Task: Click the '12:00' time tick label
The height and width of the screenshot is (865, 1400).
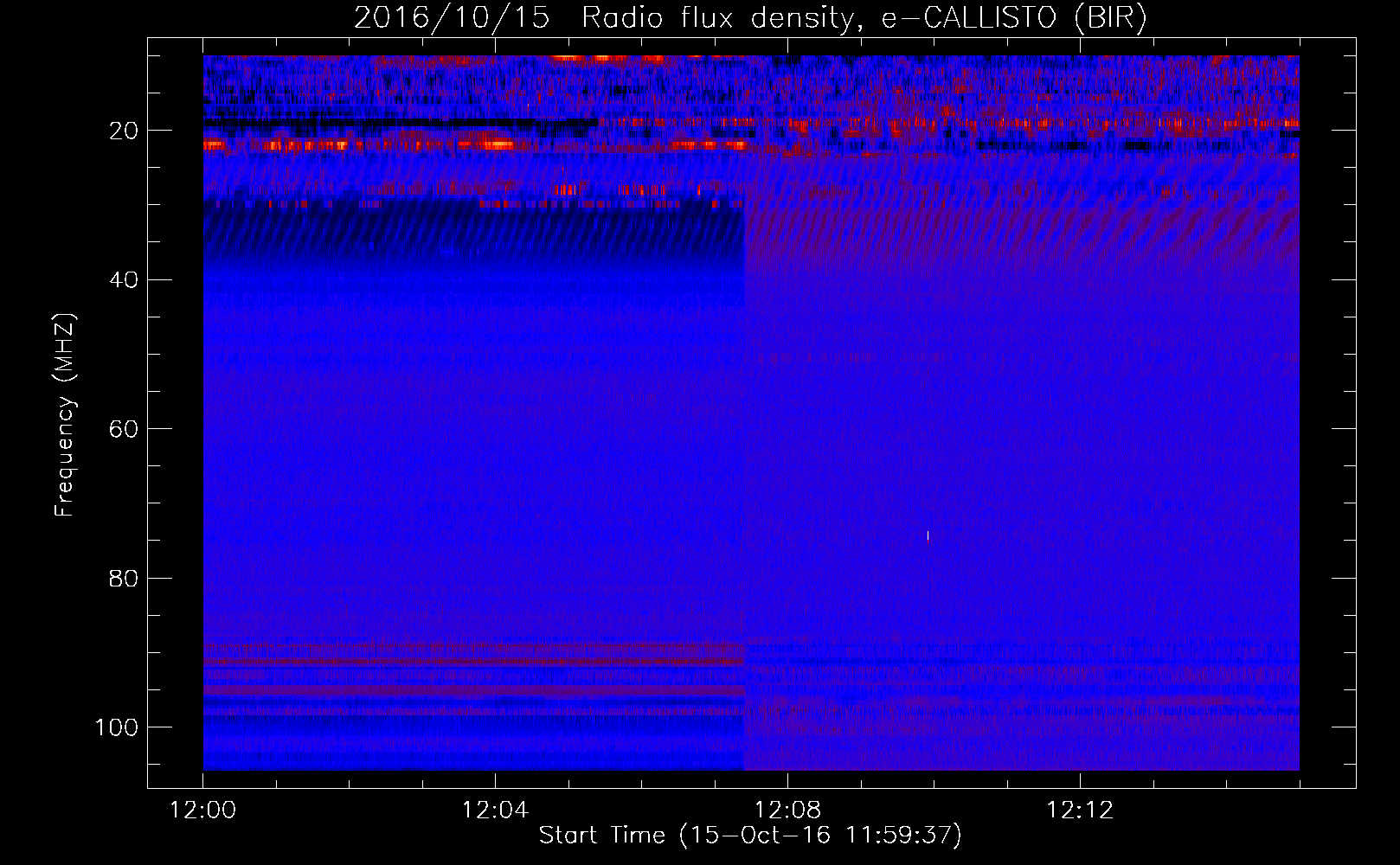Action: [x=203, y=811]
